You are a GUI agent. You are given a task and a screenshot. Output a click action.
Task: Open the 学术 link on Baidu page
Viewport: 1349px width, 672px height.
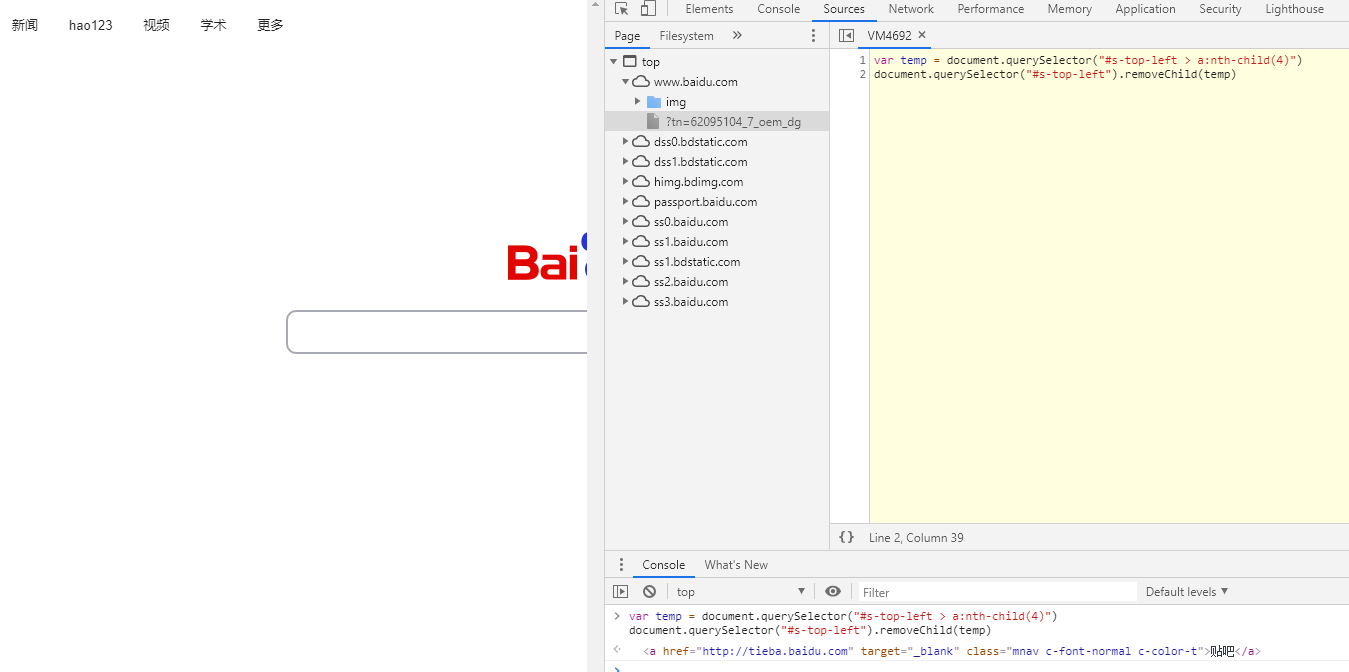(213, 25)
